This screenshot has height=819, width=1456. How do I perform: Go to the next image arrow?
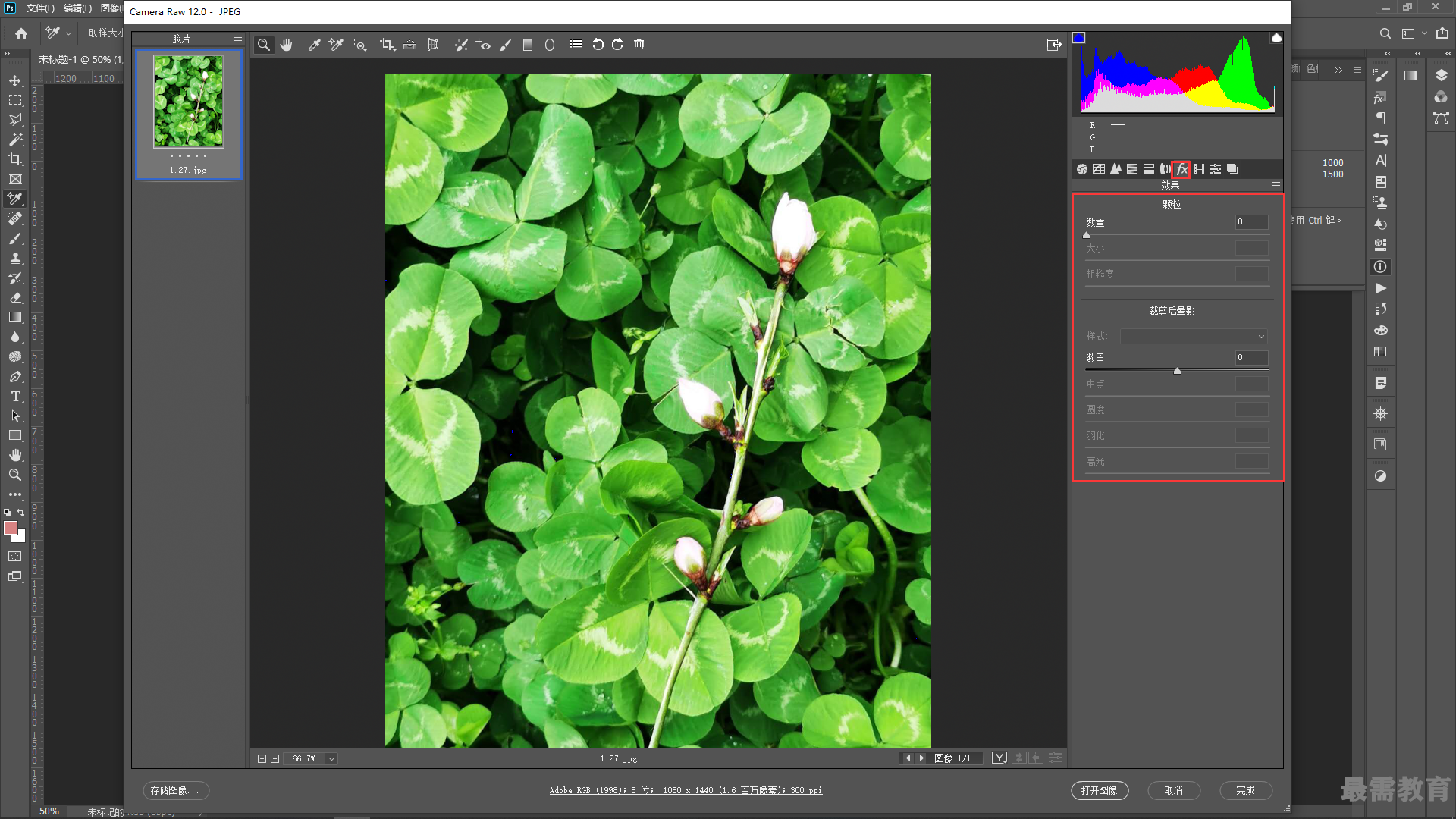(921, 758)
